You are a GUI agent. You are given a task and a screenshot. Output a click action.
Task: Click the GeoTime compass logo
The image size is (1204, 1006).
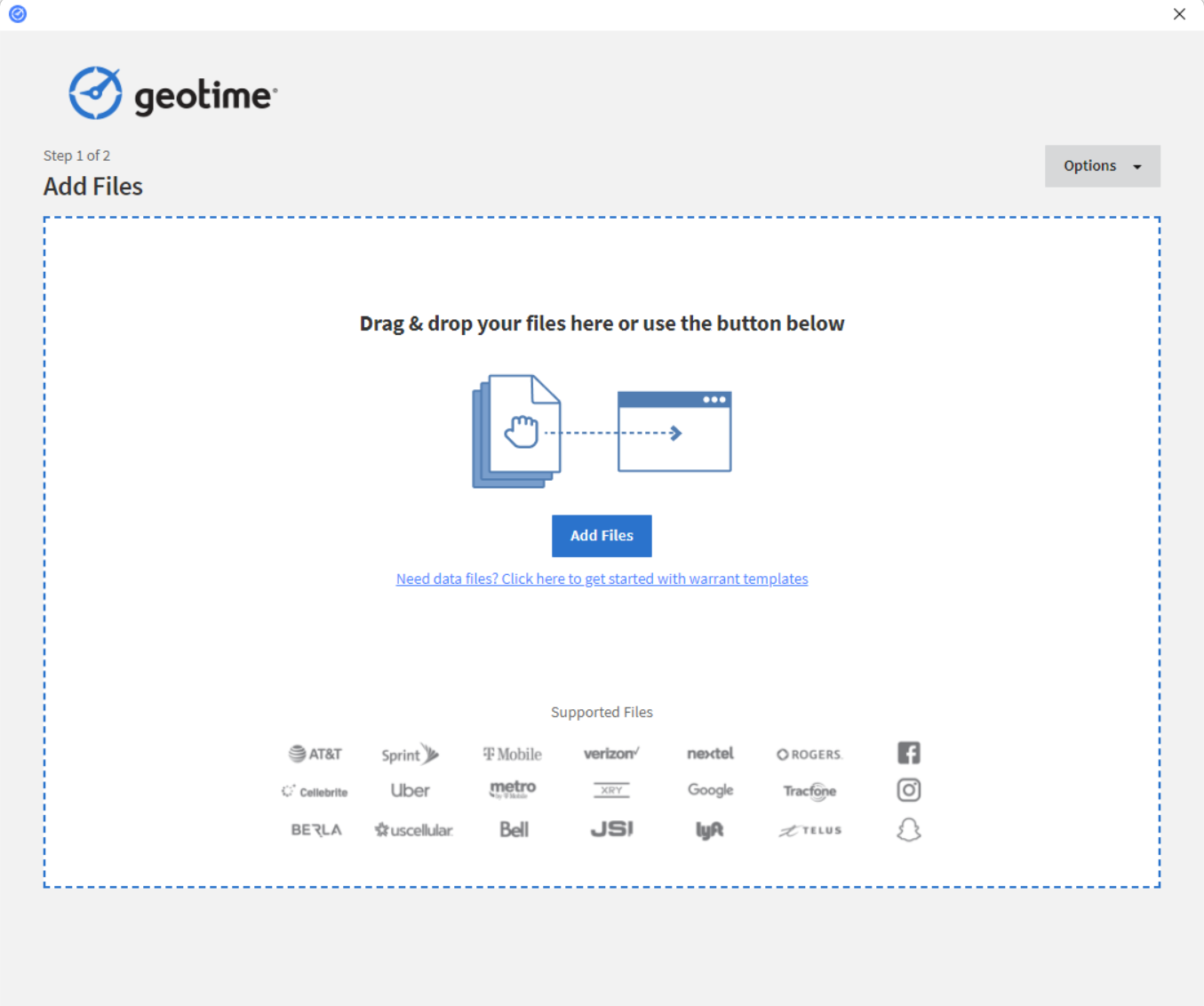click(x=96, y=93)
